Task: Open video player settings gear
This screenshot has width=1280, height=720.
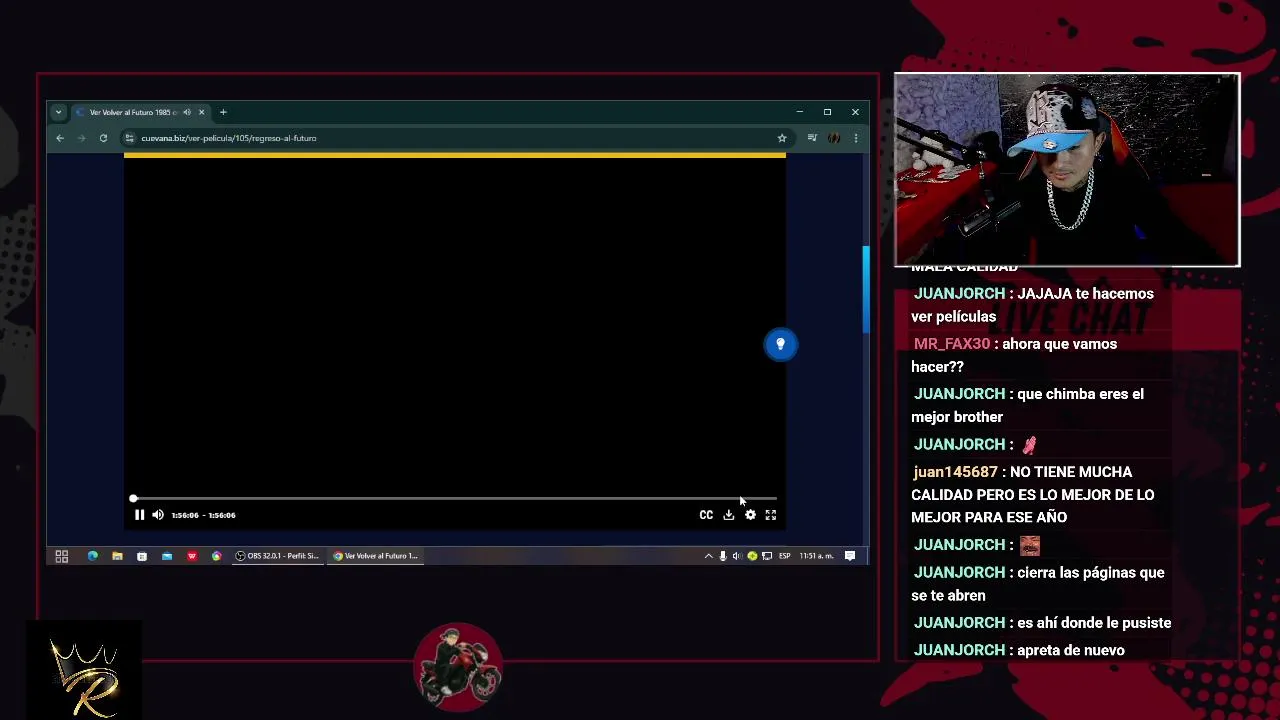Action: click(750, 515)
